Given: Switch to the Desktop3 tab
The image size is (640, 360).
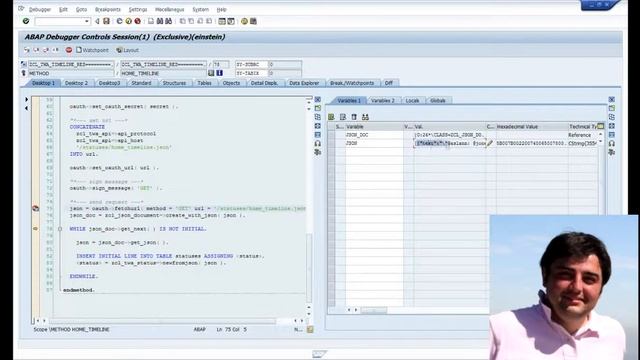Looking at the screenshot, I should click(109, 83).
